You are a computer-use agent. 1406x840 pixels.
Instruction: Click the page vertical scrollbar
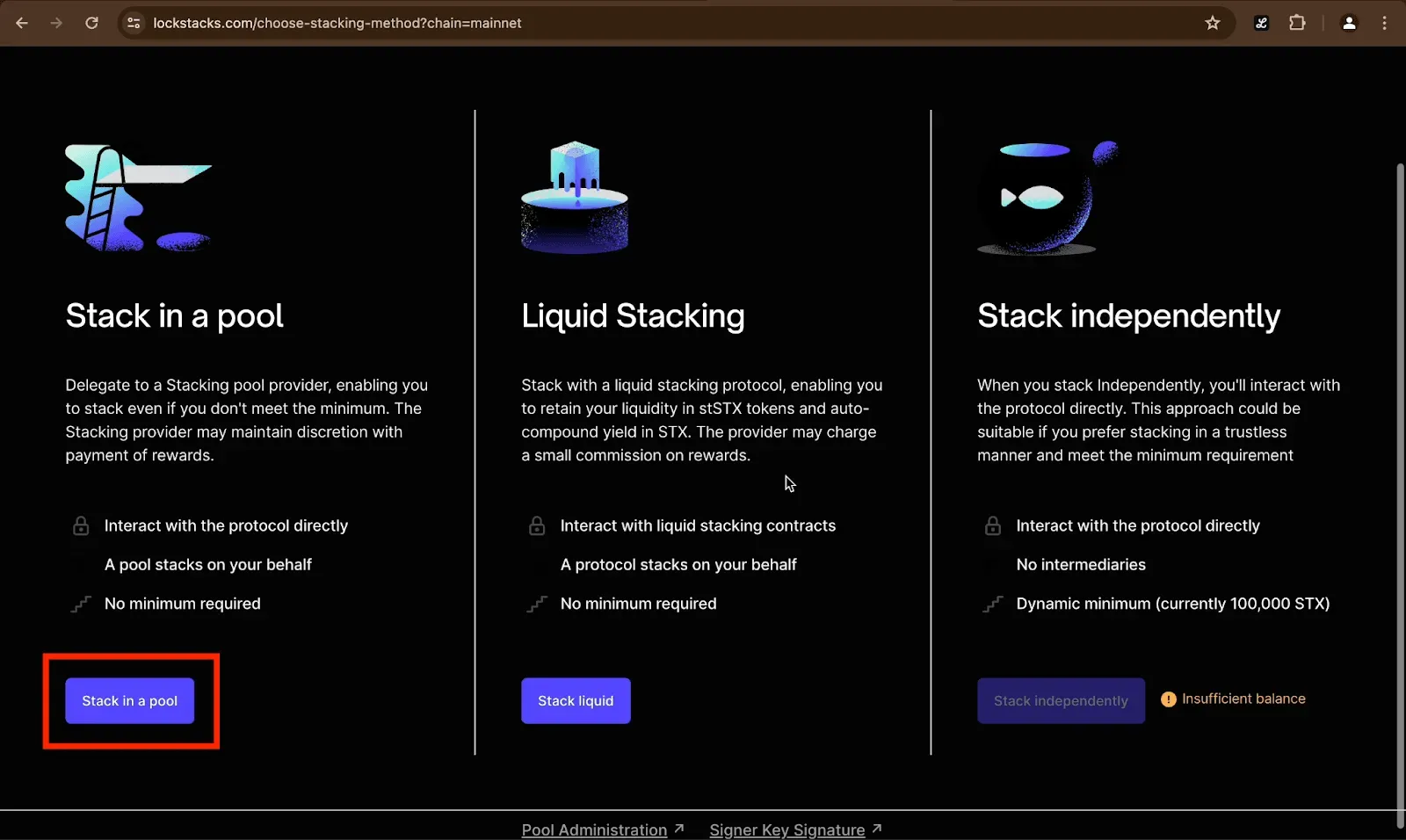click(1400, 496)
